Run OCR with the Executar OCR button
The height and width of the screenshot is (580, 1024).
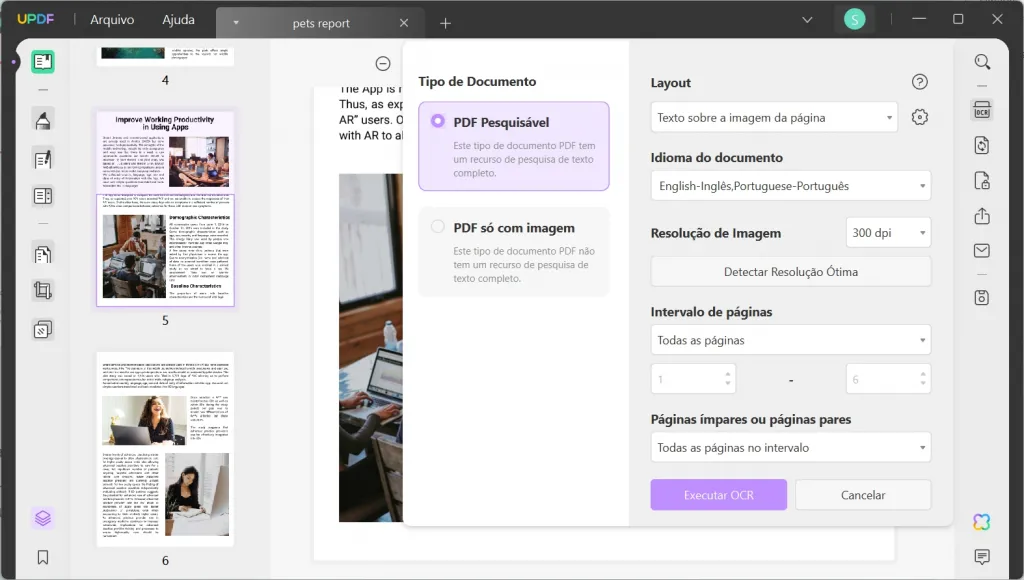(x=718, y=494)
